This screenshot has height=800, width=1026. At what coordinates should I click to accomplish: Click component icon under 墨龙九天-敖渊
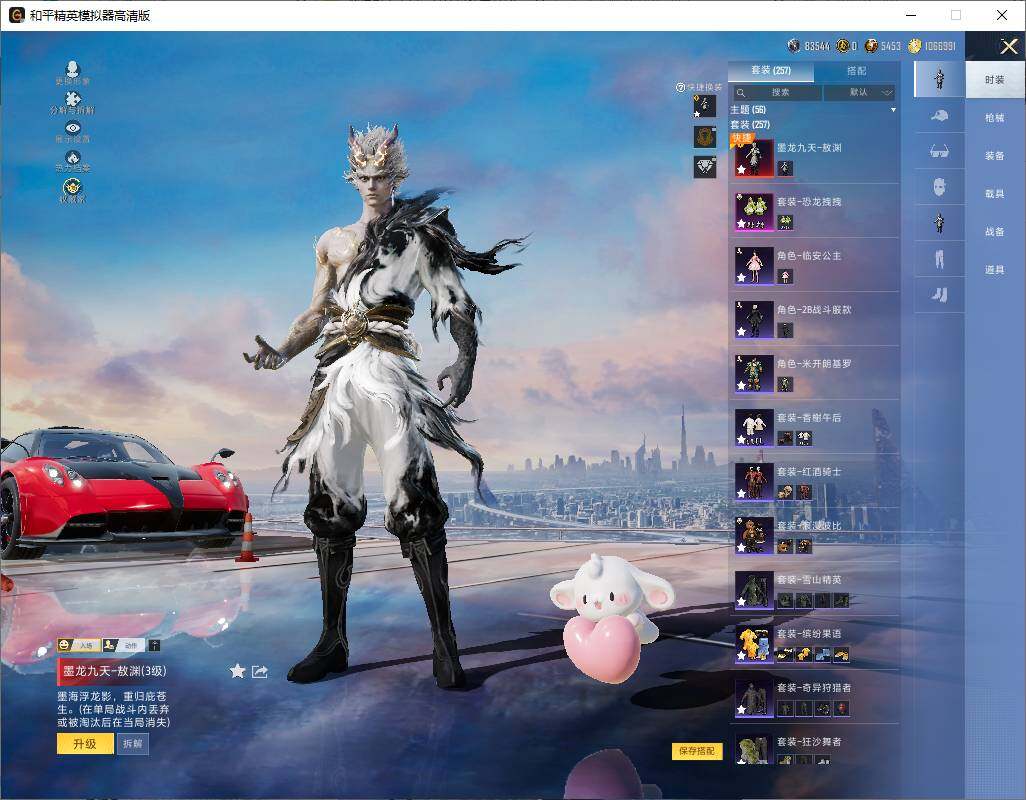point(785,168)
